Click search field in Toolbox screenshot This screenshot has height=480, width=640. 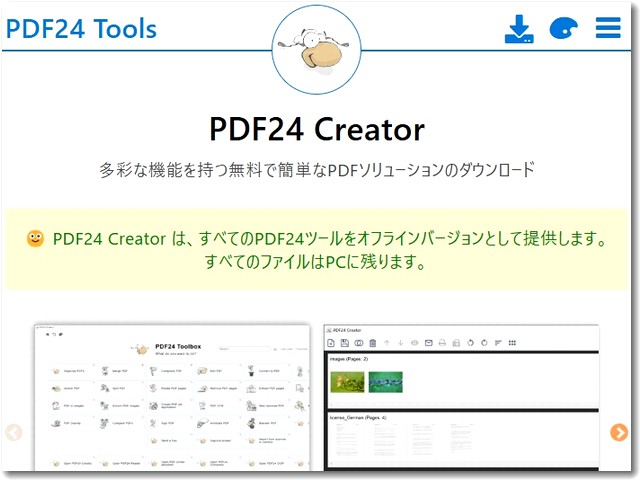click(x=244, y=349)
